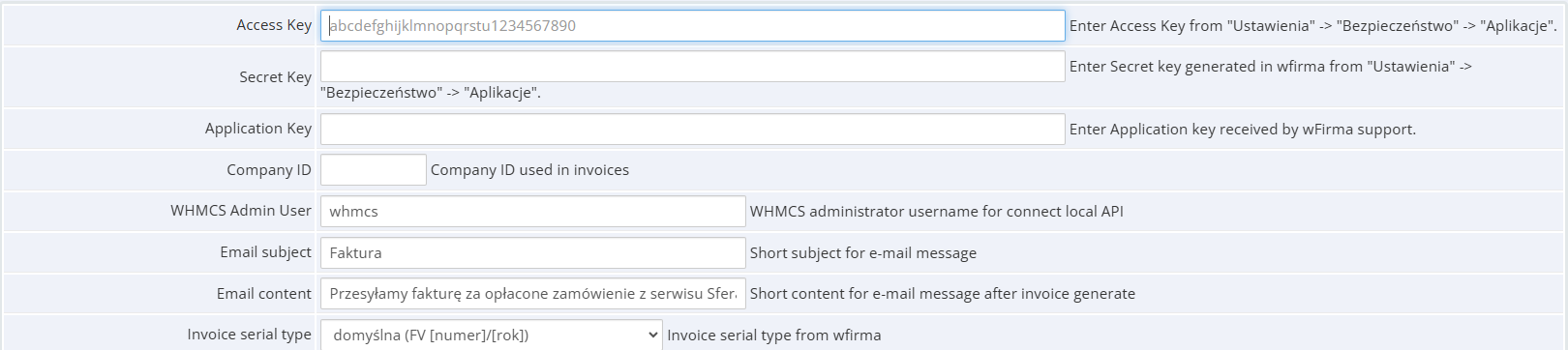Click the "Secret Key" label
Viewport: 1568px width, 350px height.
click(x=276, y=77)
